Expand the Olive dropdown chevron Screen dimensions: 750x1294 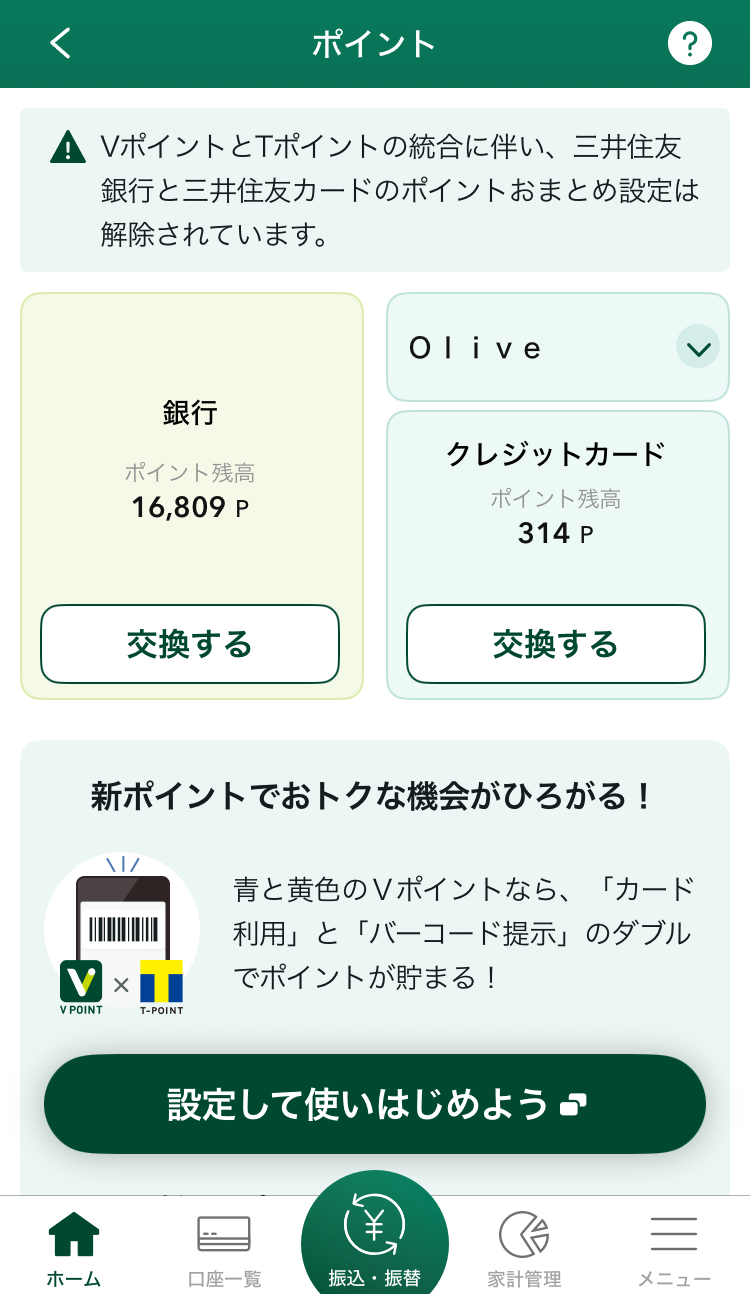(x=697, y=347)
